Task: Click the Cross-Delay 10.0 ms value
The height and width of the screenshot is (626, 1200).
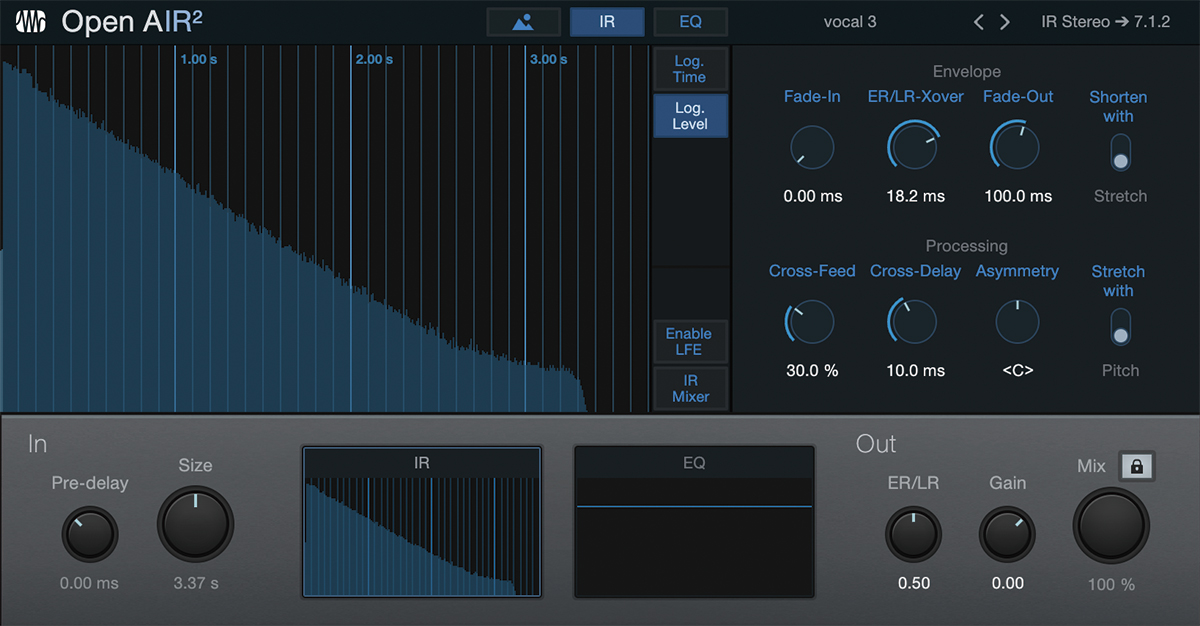Action: click(915, 370)
